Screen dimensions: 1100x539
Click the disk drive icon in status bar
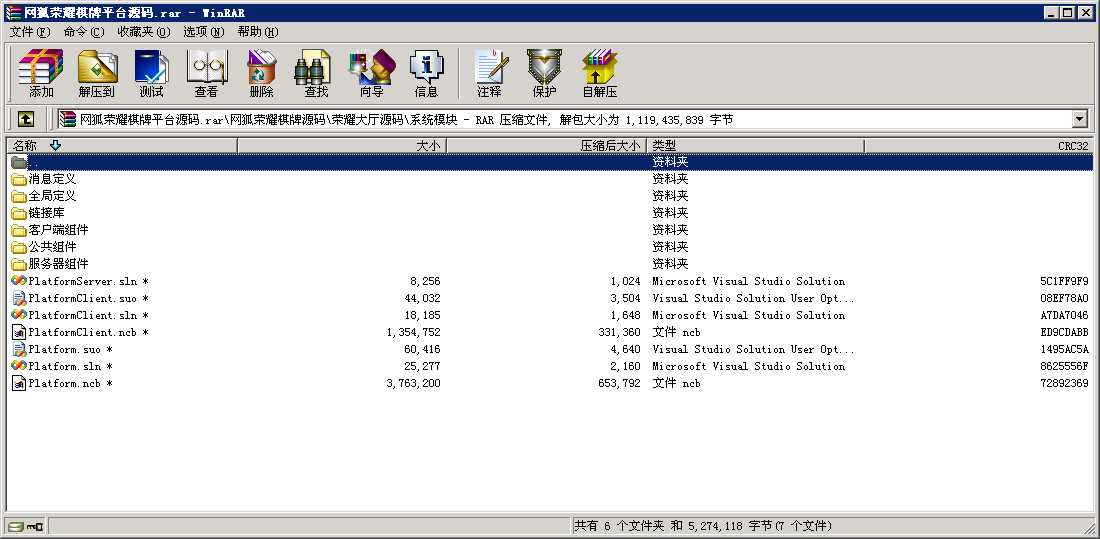15,526
